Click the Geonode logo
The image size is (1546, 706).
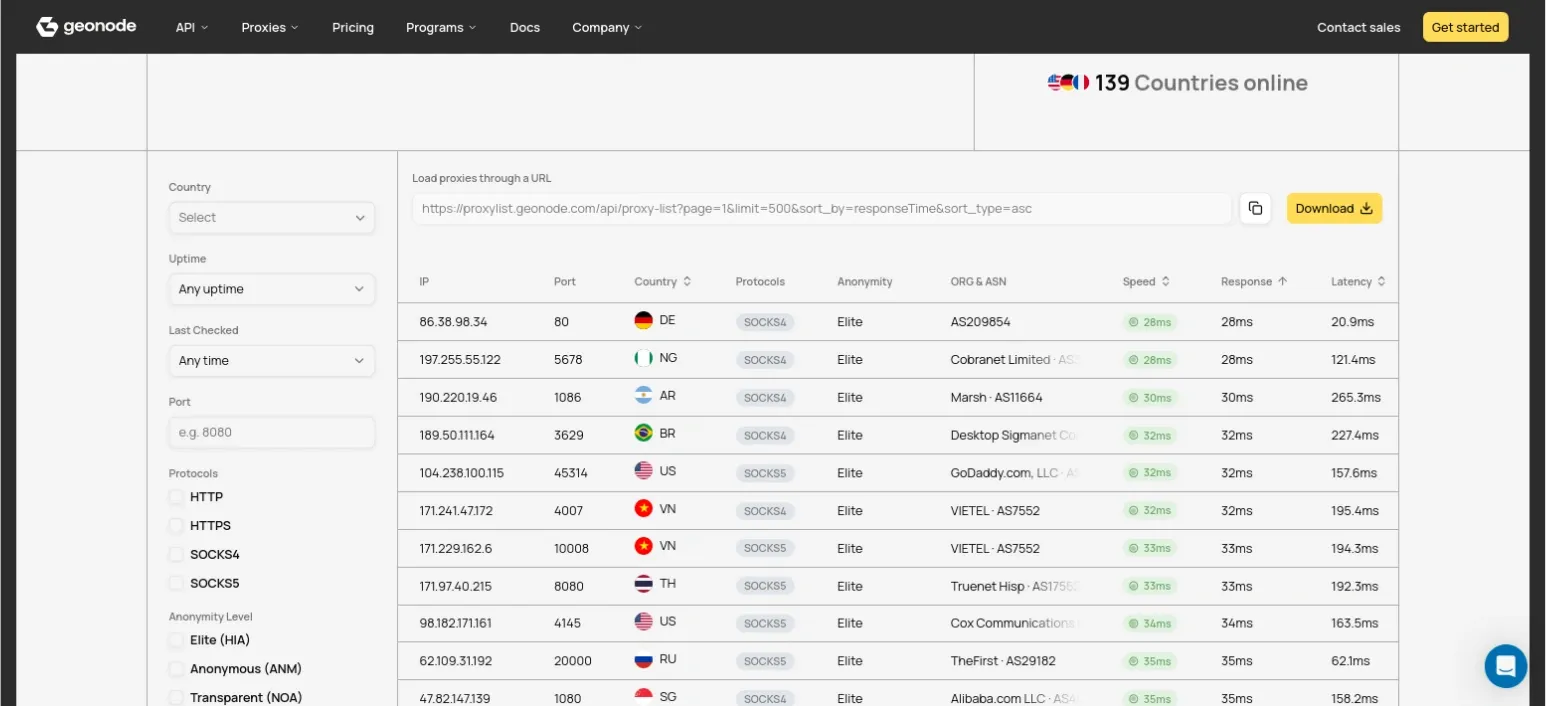[x=86, y=27]
